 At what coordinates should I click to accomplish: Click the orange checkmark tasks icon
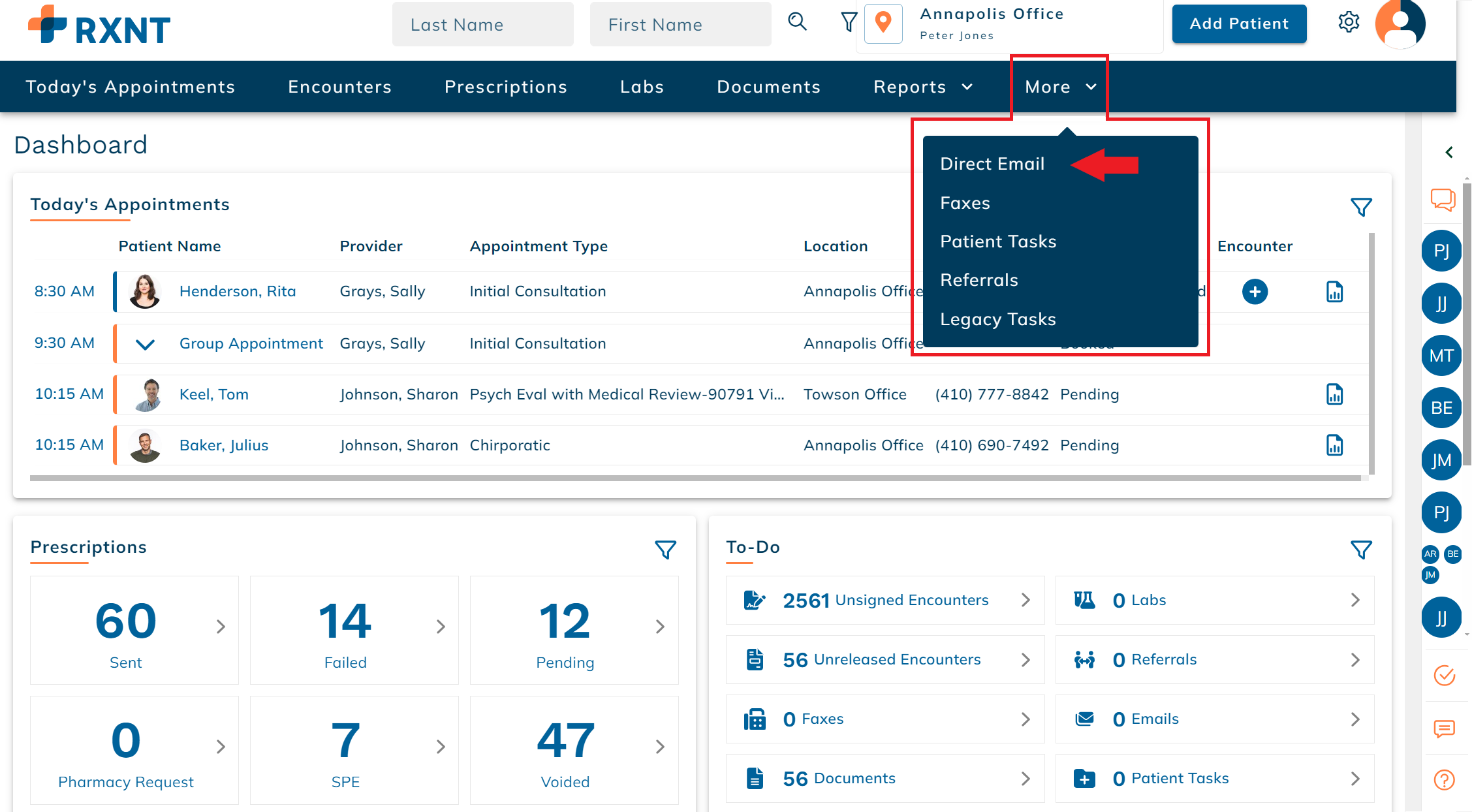pyautogui.click(x=1444, y=676)
